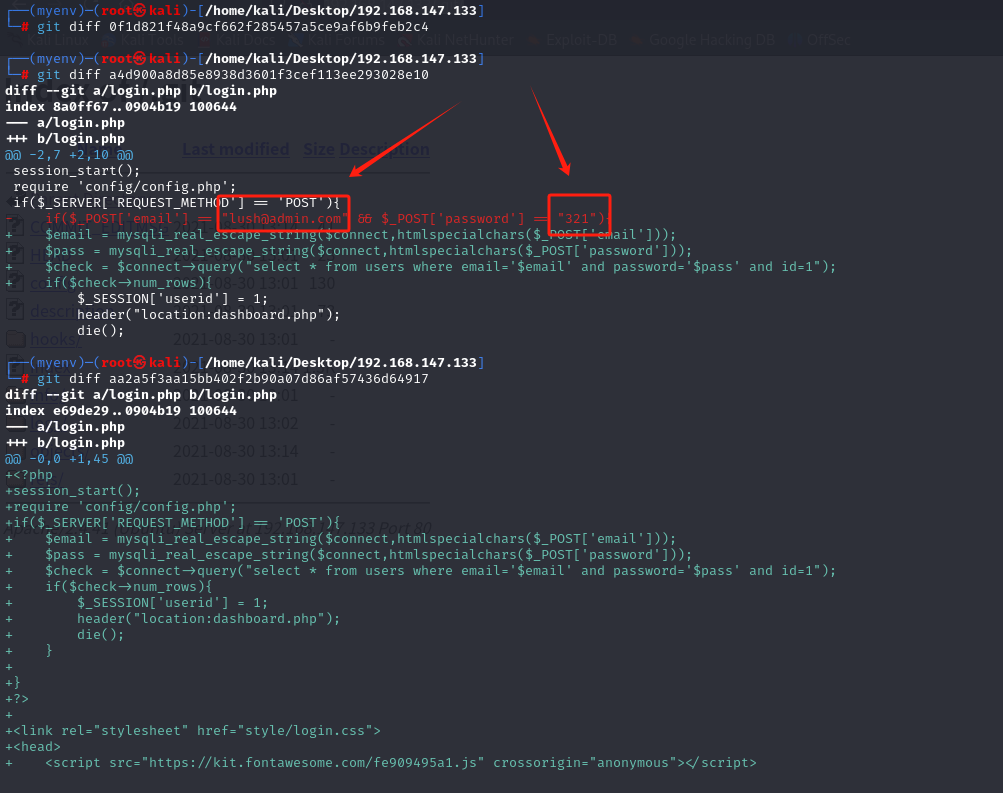
Task: Click the Kali skull icon above aa2a5f3 command
Action: coord(140,363)
